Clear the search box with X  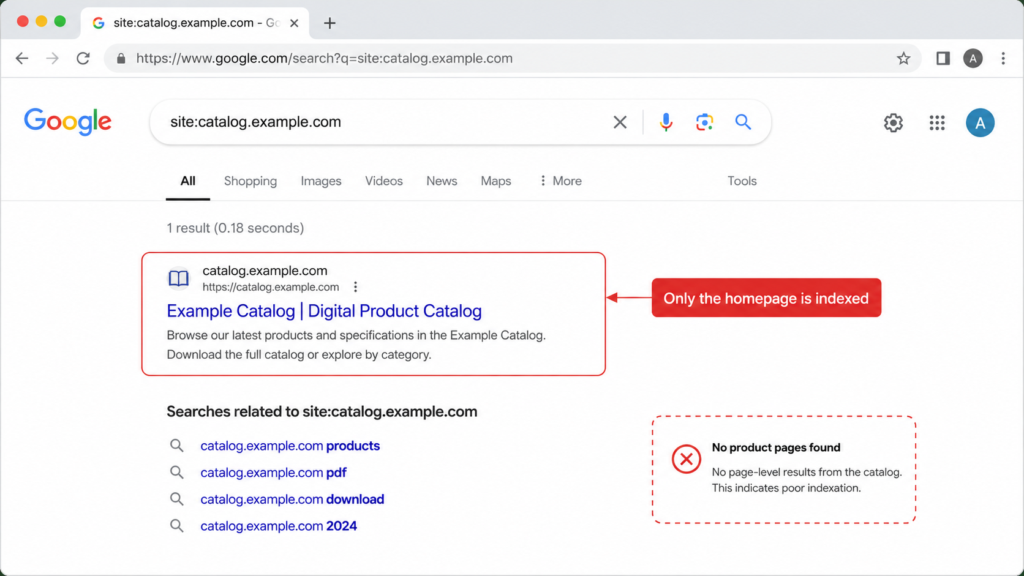pyautogui.click(x=620, y=122)
